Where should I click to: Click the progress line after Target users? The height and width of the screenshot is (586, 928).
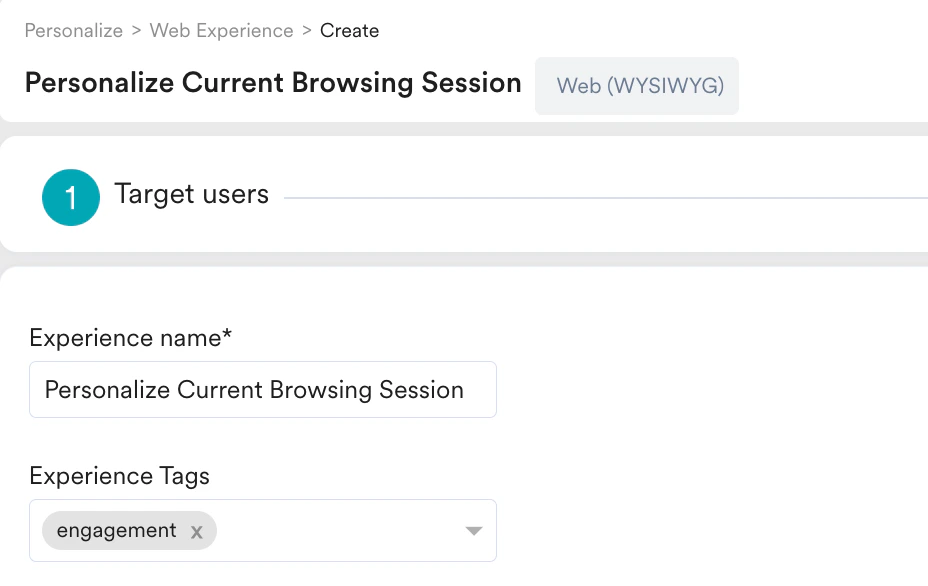(600, 198)
